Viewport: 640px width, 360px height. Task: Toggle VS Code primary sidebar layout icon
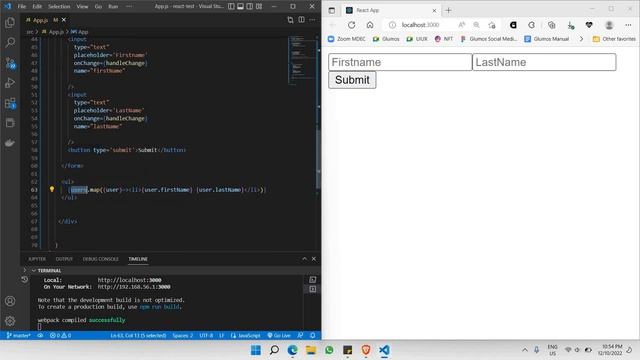click(x=231, y=7)
